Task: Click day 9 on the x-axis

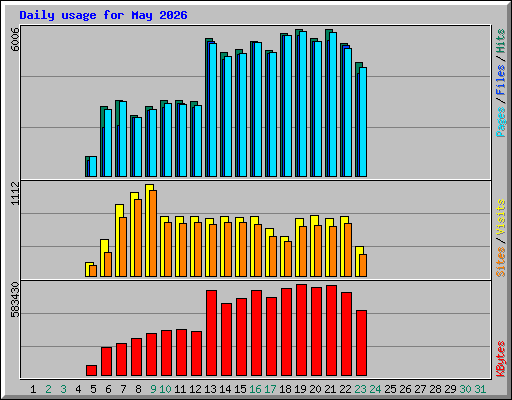Action: [x=153, y=389]
